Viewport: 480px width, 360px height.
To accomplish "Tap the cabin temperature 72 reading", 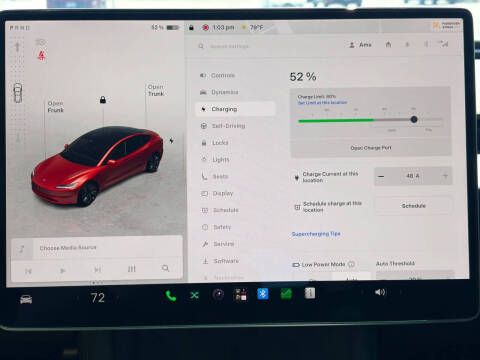I will click(98, 298).
